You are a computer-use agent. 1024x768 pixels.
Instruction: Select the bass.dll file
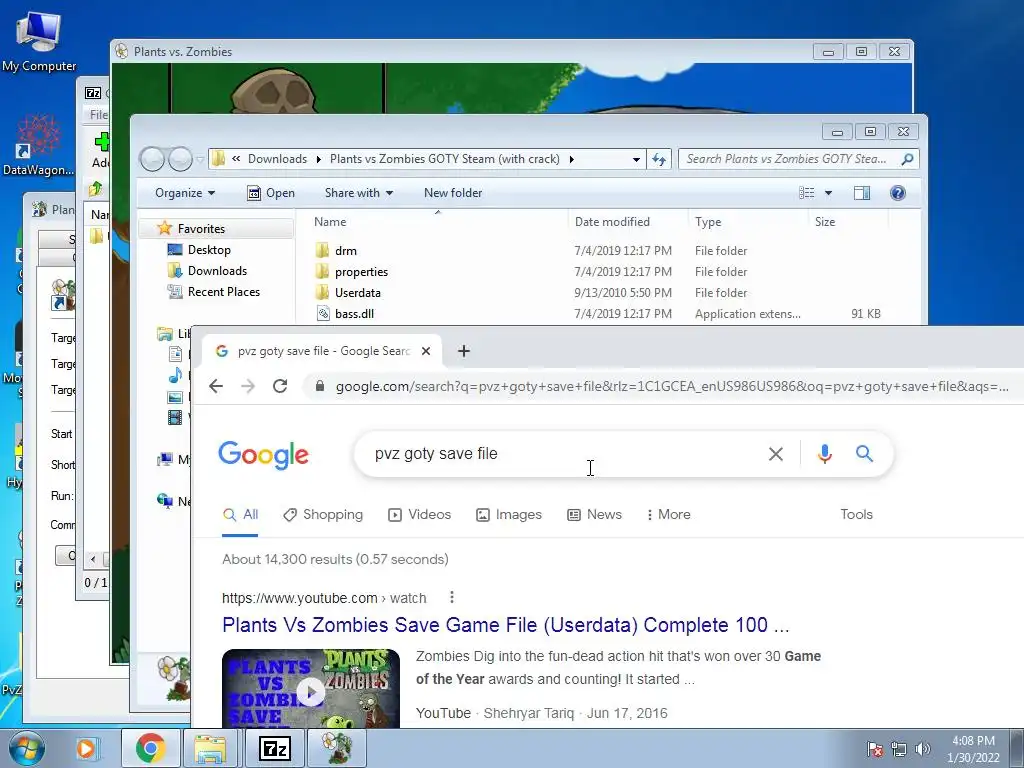point(354,313)
